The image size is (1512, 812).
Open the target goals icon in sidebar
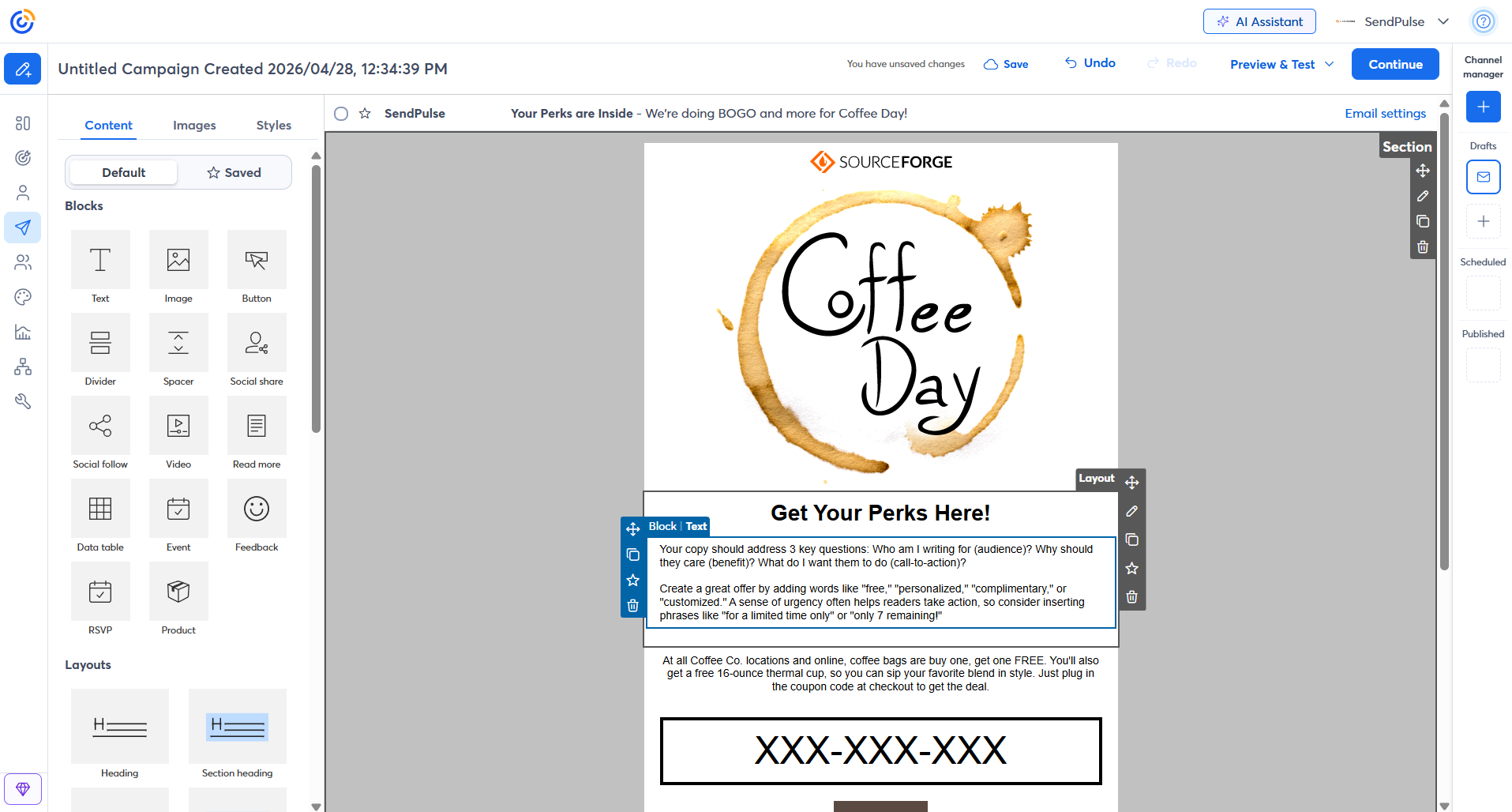(23, 158)
